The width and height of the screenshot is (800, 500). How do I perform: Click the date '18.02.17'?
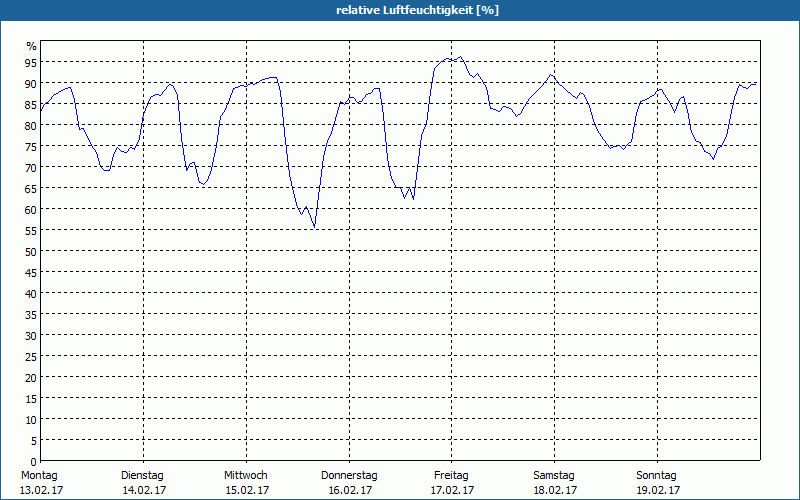pyautogui.click(x=555, y=490)
